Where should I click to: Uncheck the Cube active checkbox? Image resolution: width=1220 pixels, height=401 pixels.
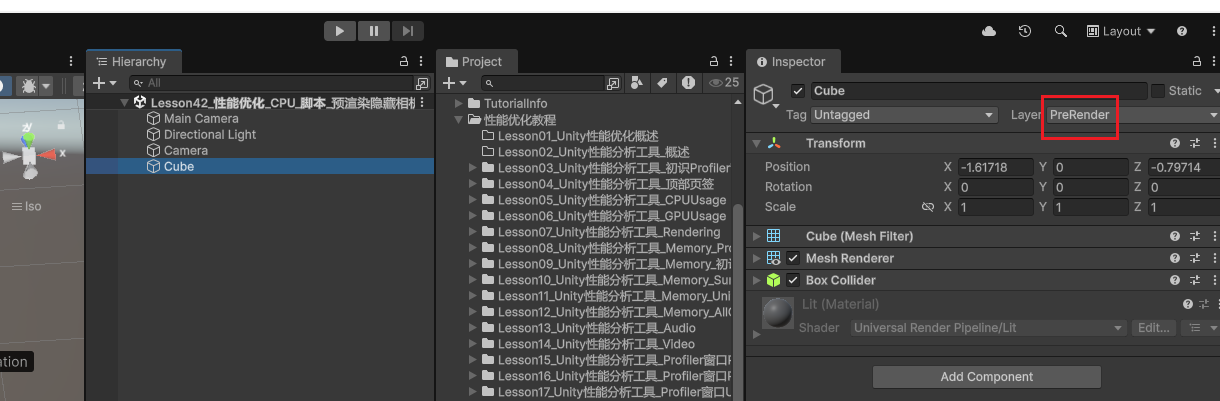point(797,91)
